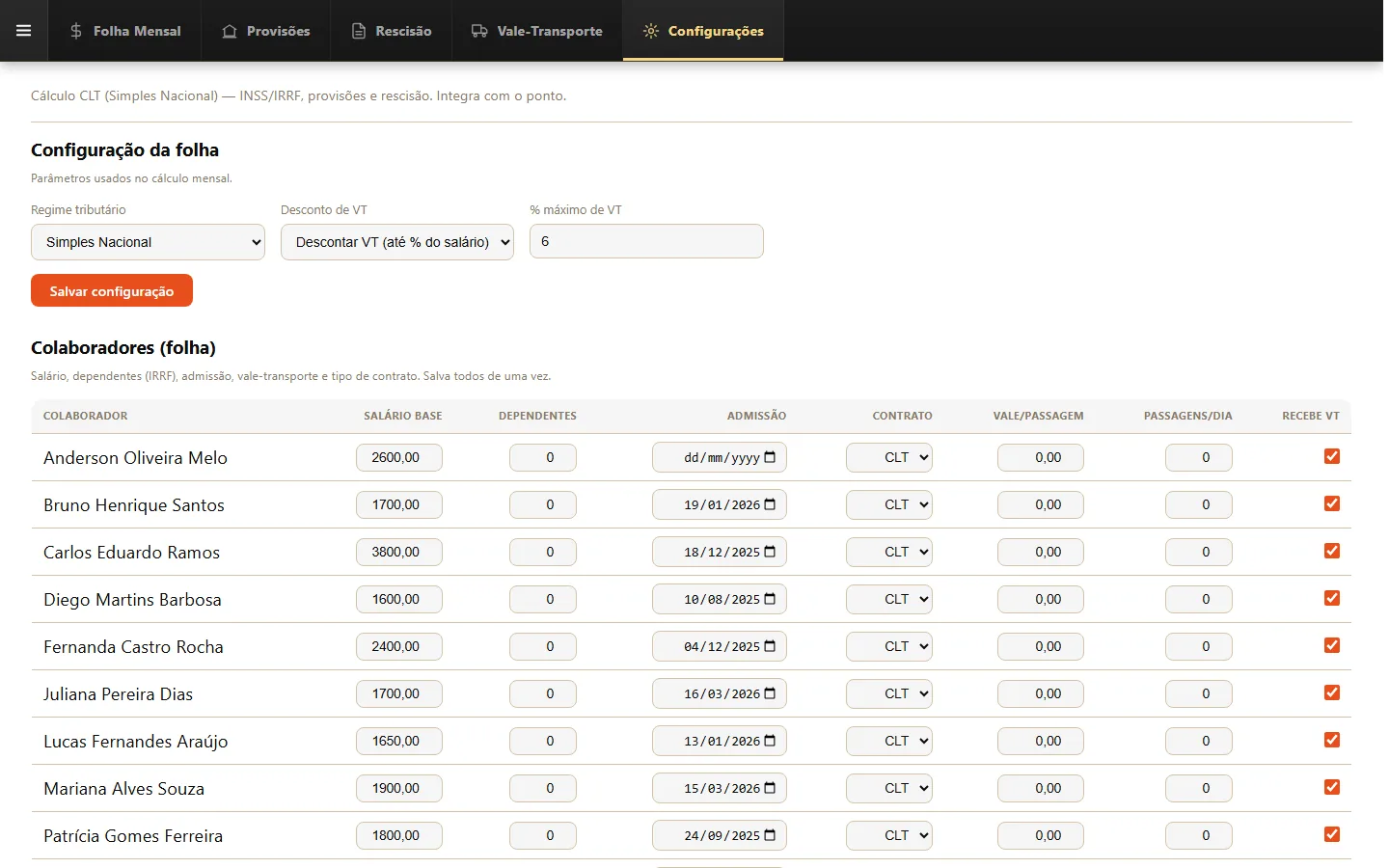
Task: Uncheck Recebe VT for Carlos Eduardo Ramos
Action: point(1332,551)
